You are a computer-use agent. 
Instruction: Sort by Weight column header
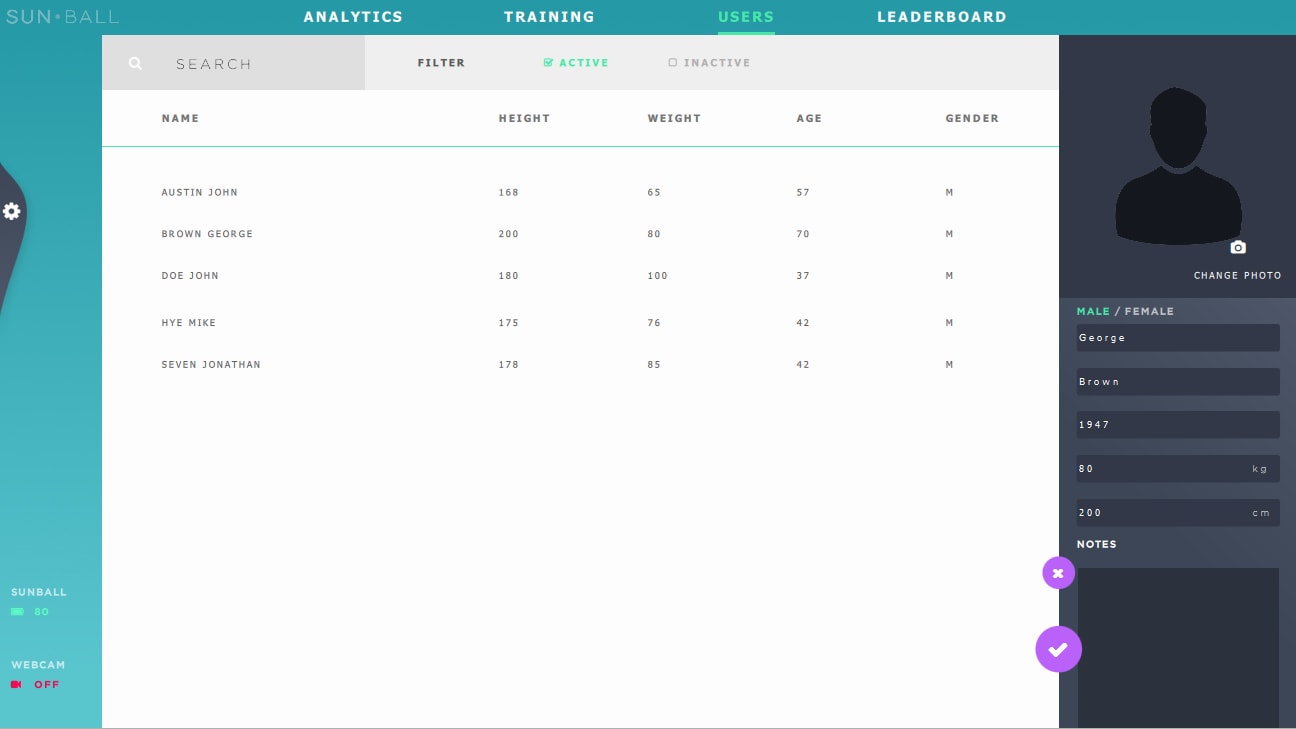pos(674,118)
